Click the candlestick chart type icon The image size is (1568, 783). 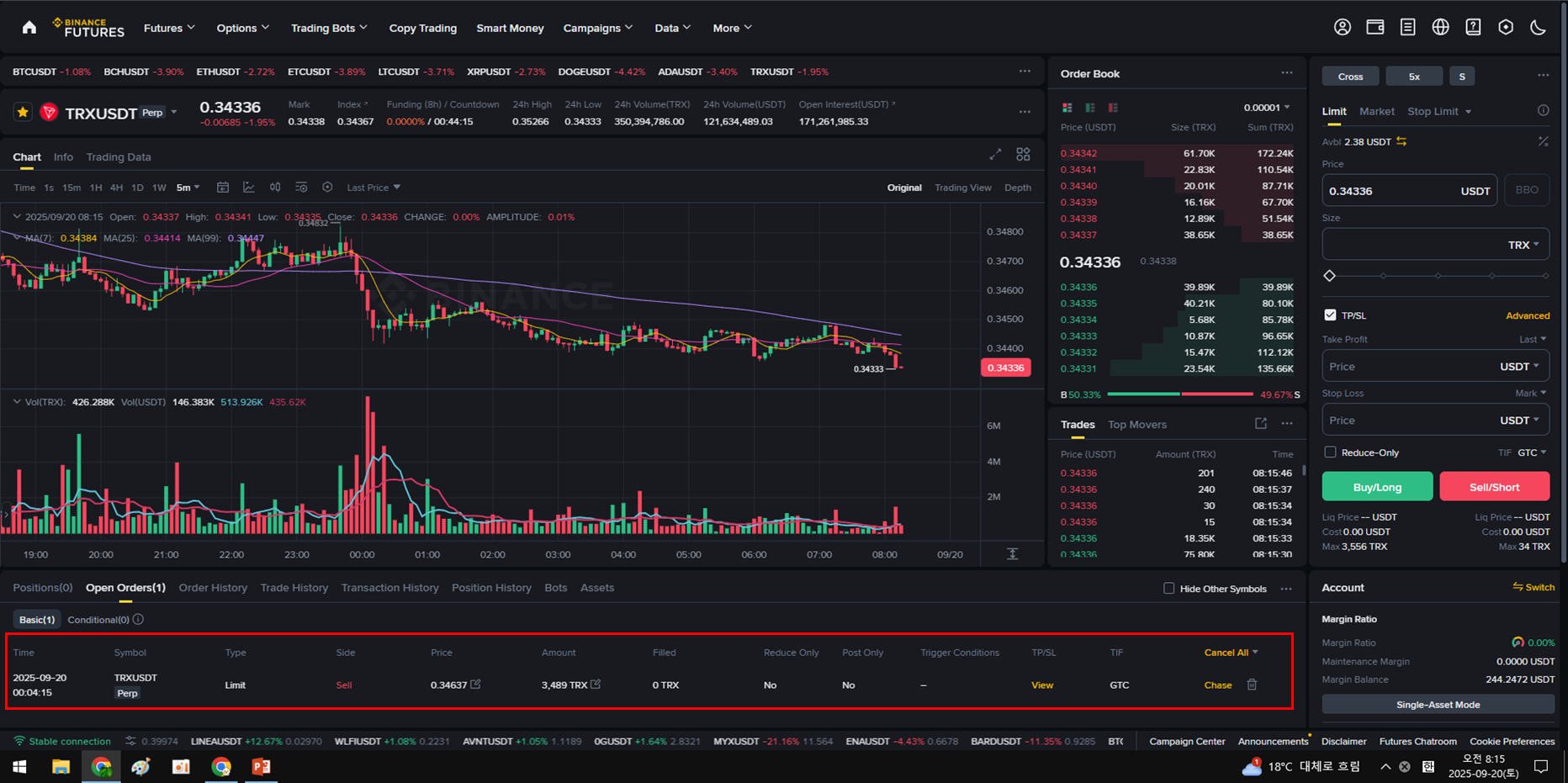click(275, 188)
